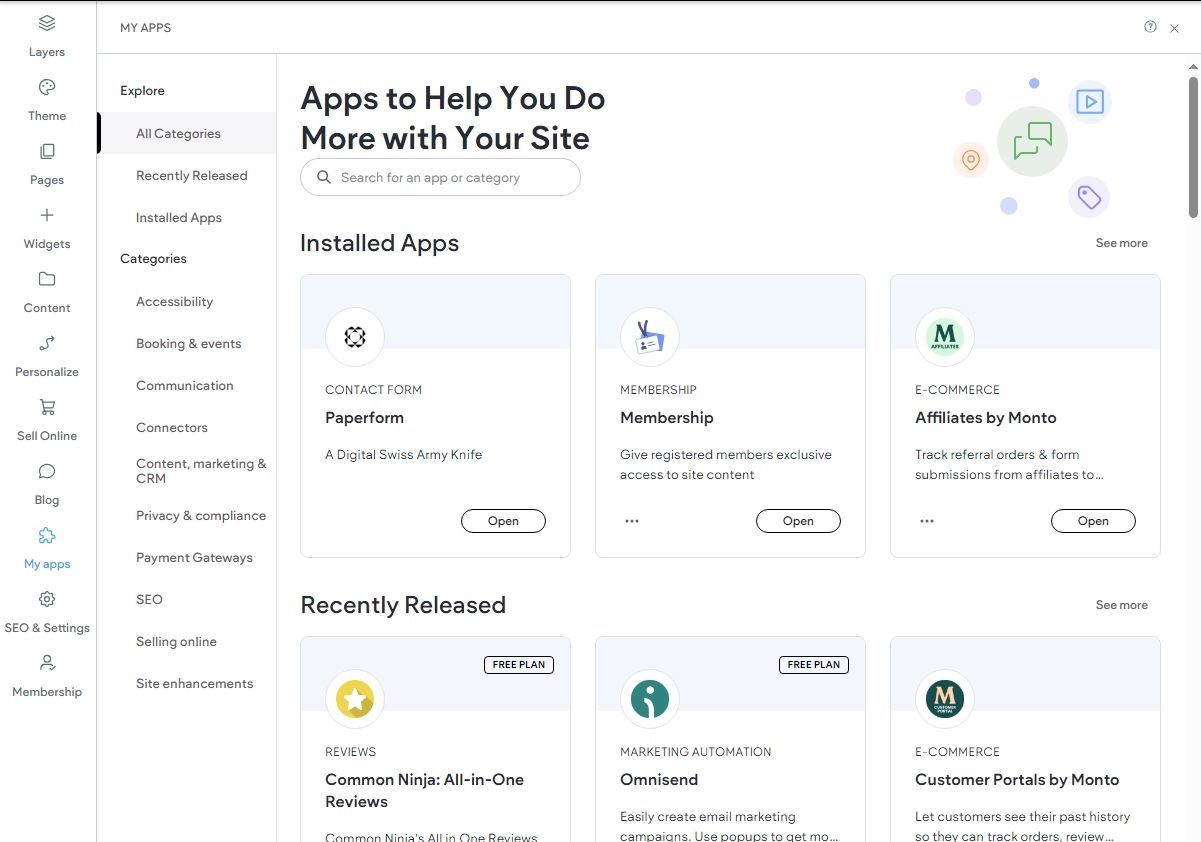The image size is (1201, 842).
Task: Open the SEO & Settings gear icon
Action: (46, 600)
